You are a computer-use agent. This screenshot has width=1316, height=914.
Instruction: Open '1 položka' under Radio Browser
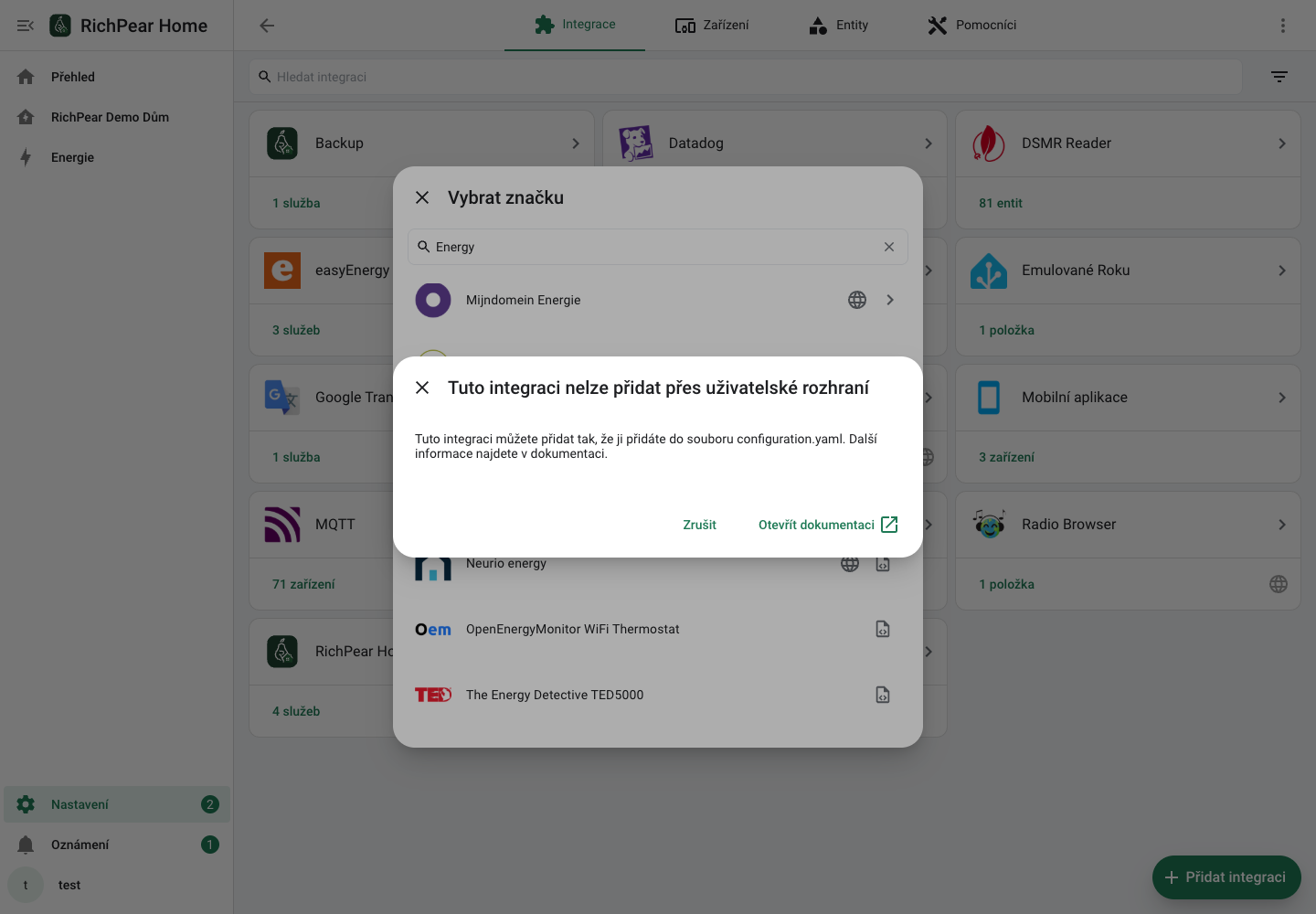point(1006,584)
